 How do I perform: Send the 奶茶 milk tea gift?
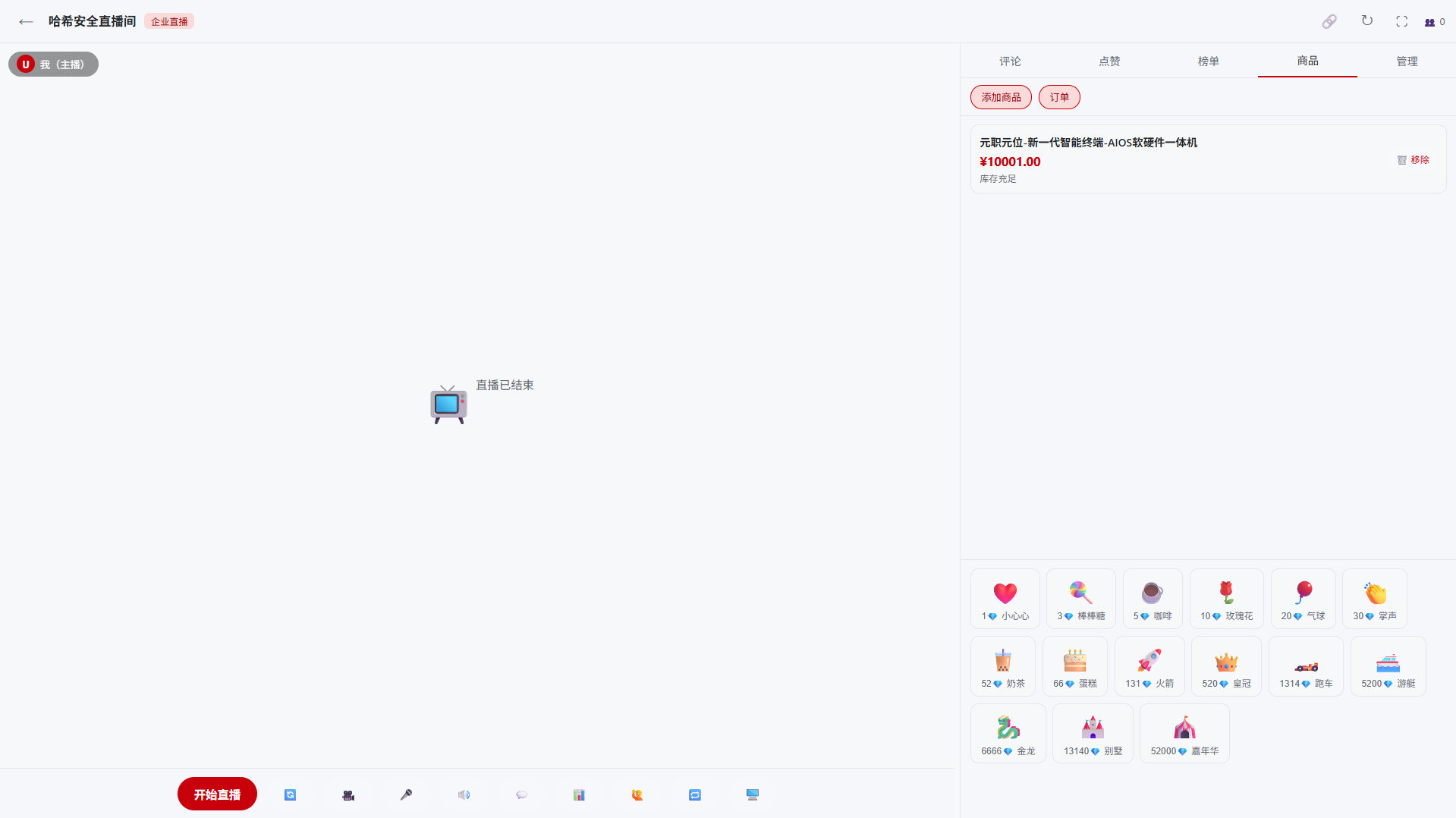tap(1003, 666)
